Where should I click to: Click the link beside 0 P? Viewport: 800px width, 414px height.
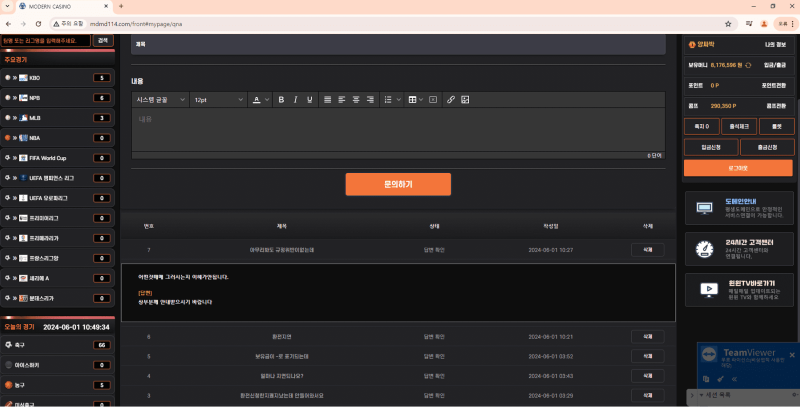tap(774, 86)
